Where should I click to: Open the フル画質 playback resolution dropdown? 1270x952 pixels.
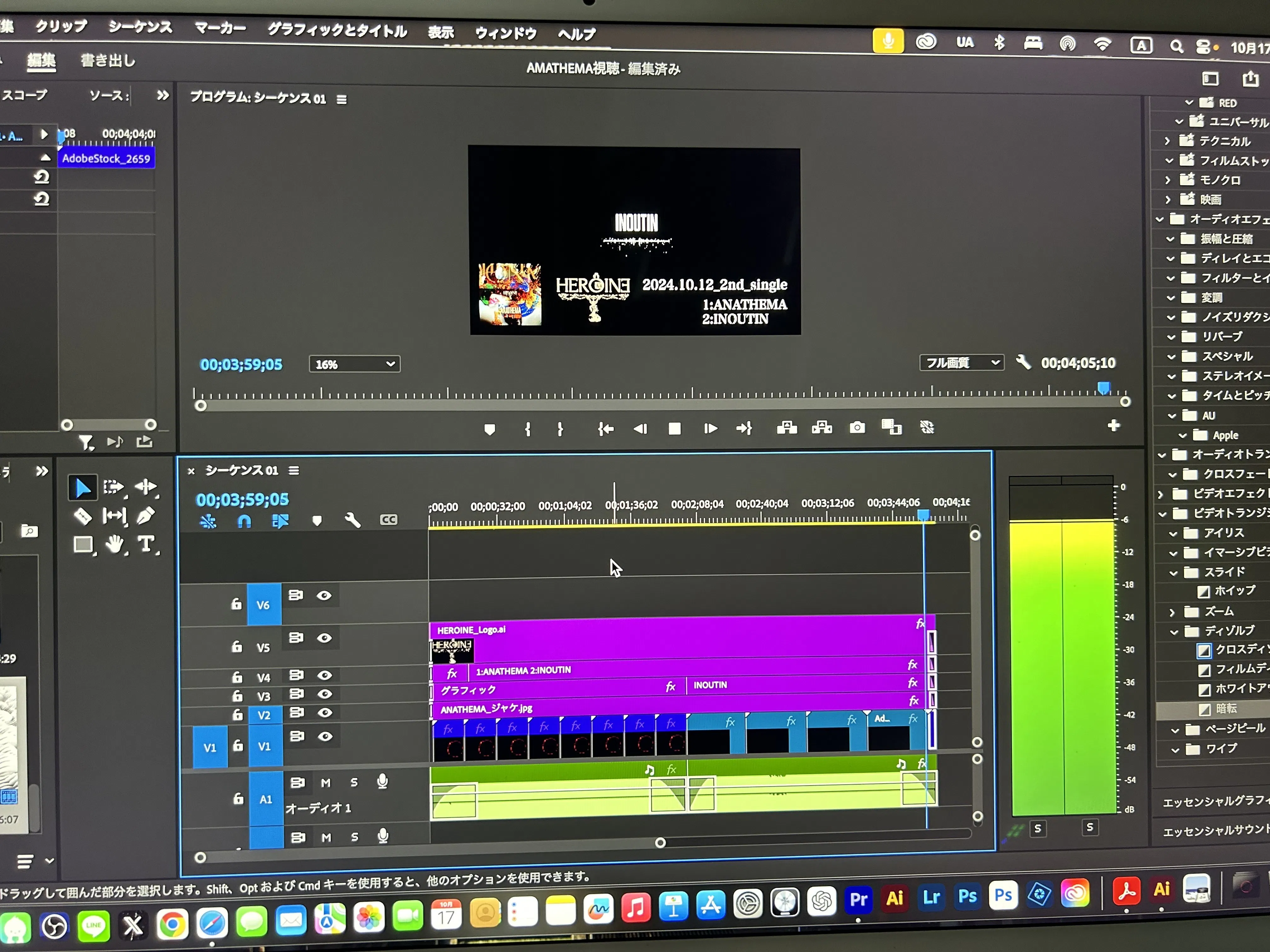click(x=961, y=363)
